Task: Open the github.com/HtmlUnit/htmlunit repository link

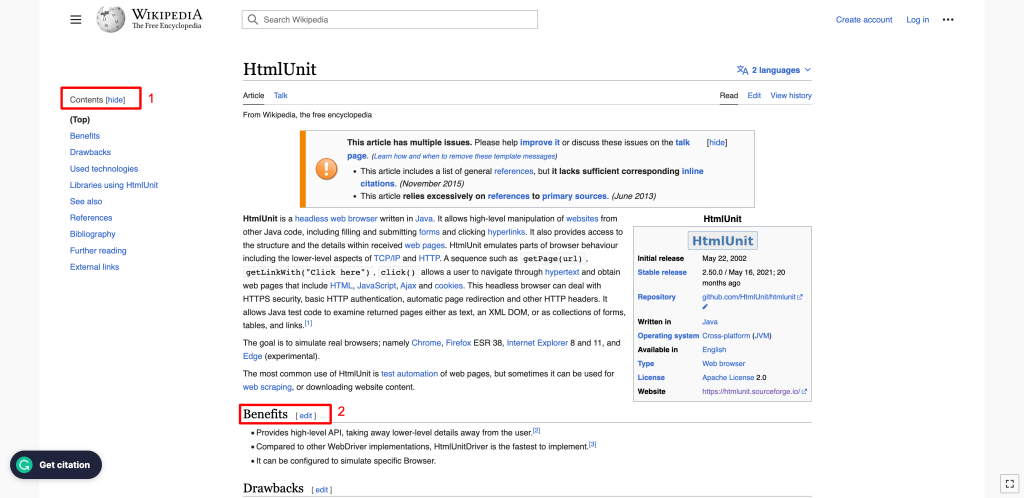Action: [748, 297]
